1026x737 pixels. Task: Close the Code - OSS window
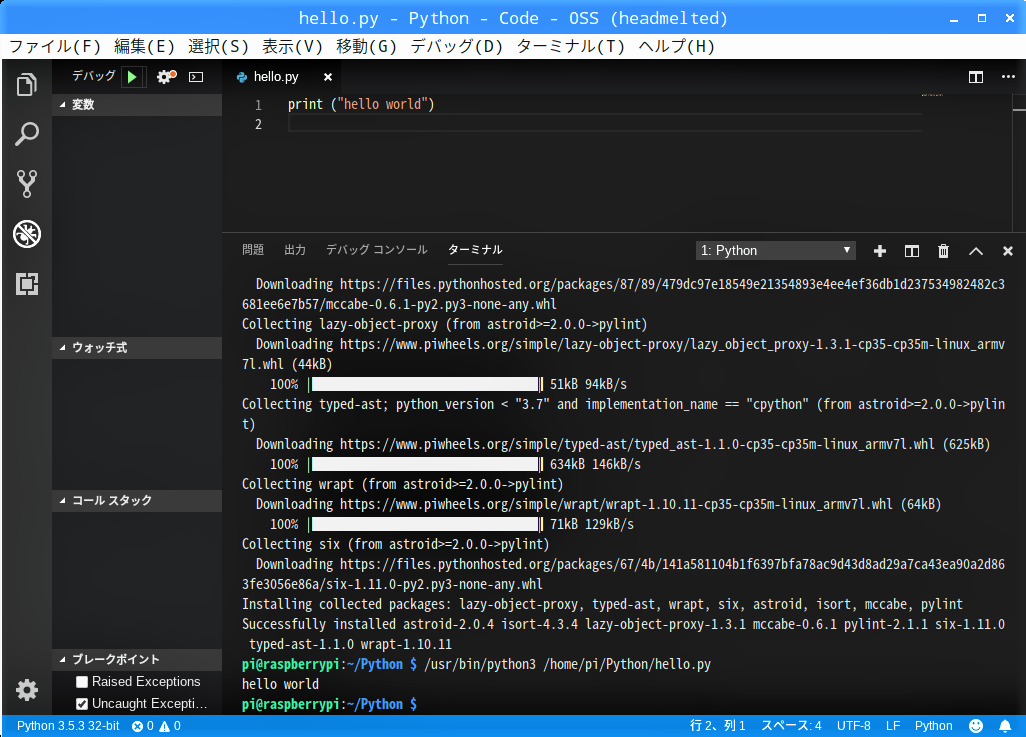point(1010,18)
